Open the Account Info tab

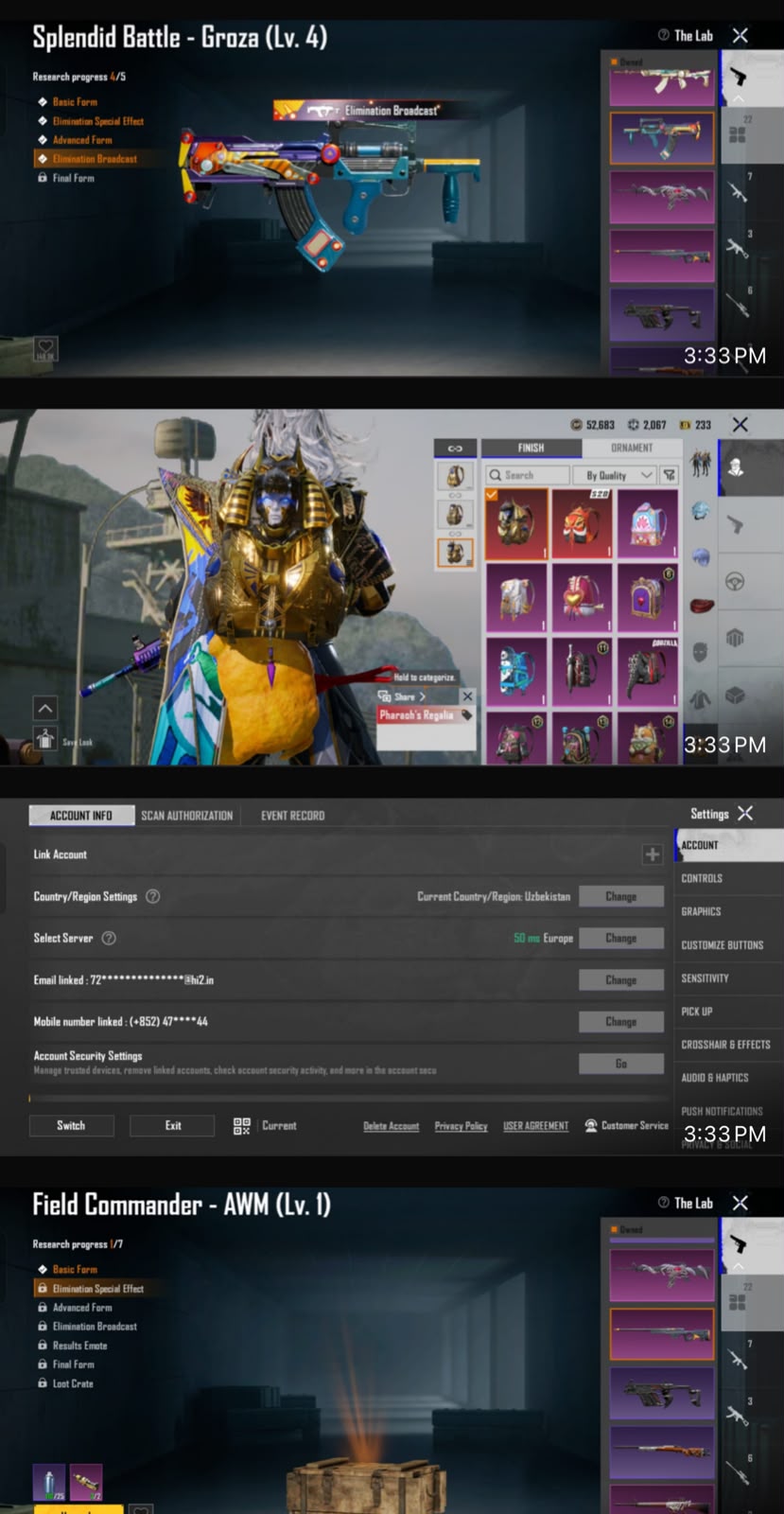(81, 816)
